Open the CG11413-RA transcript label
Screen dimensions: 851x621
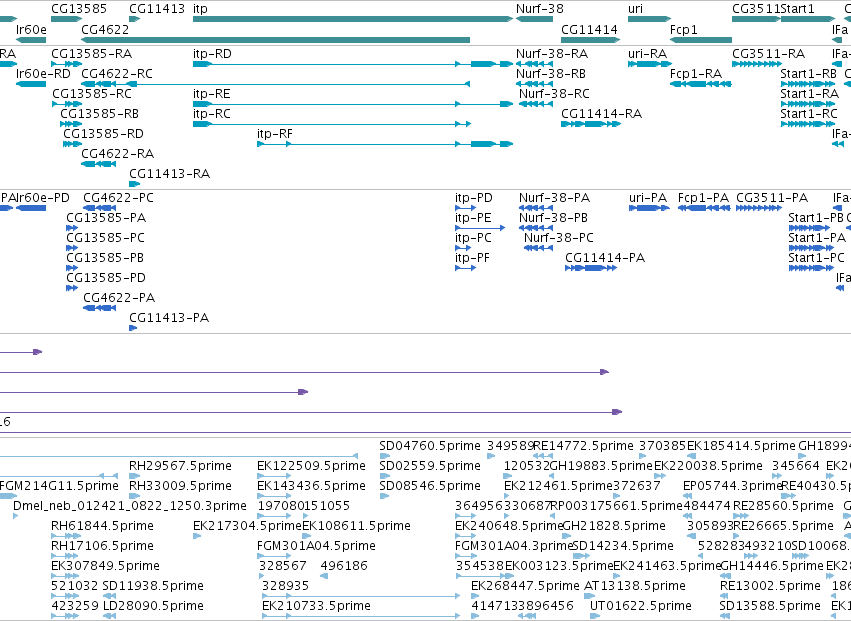pos(169,174)
